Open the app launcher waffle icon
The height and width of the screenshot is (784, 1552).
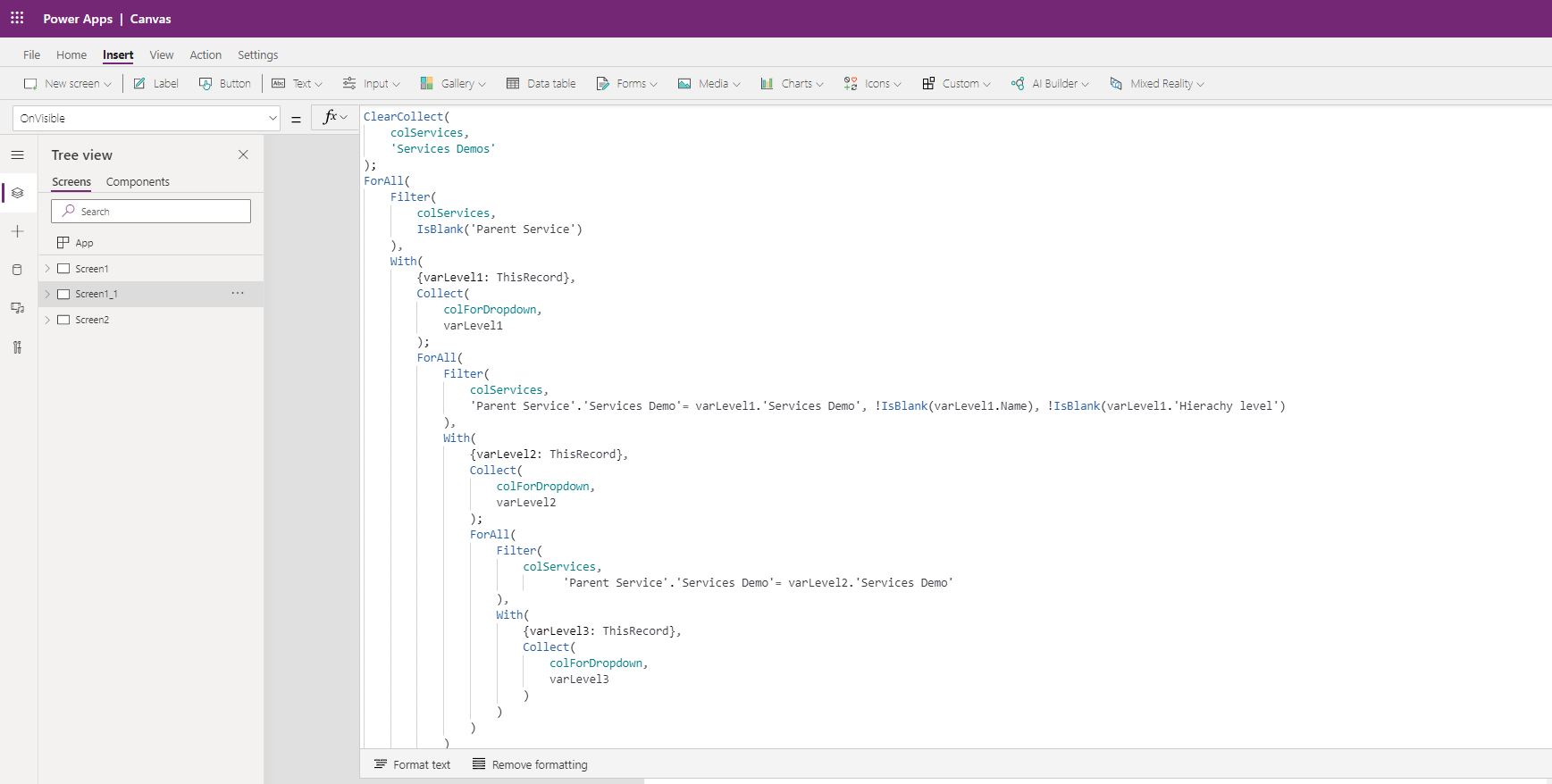tap(17, 18)
